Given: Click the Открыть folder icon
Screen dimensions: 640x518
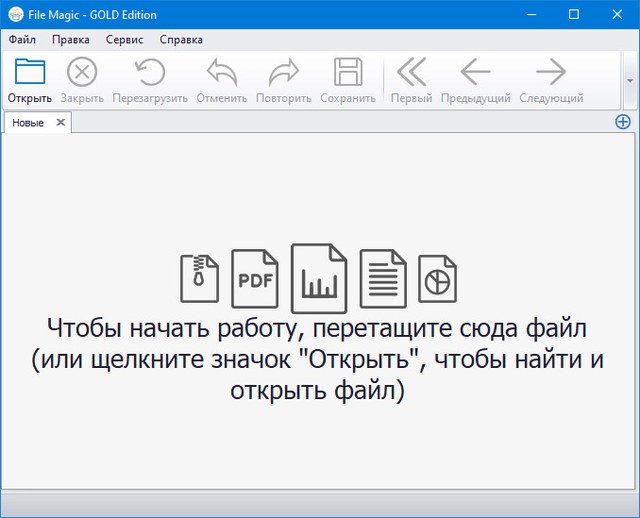Looking at the screenshot, I should coord(30,73).
